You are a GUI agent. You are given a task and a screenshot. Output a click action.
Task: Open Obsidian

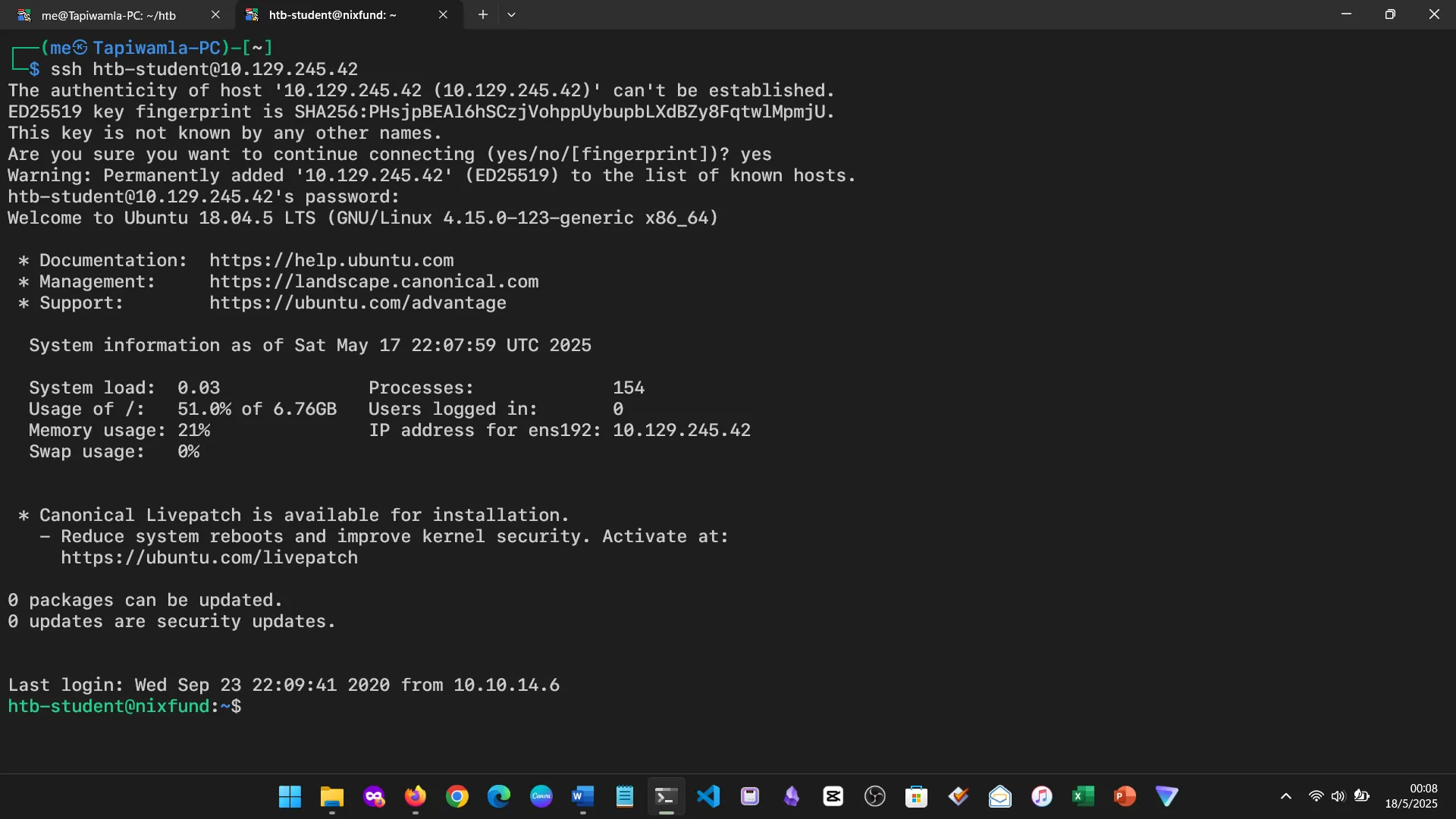tap(791, 796)
